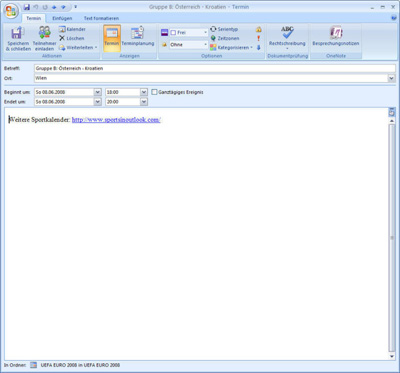Open Kalender from the ribbon

(72, 29)
